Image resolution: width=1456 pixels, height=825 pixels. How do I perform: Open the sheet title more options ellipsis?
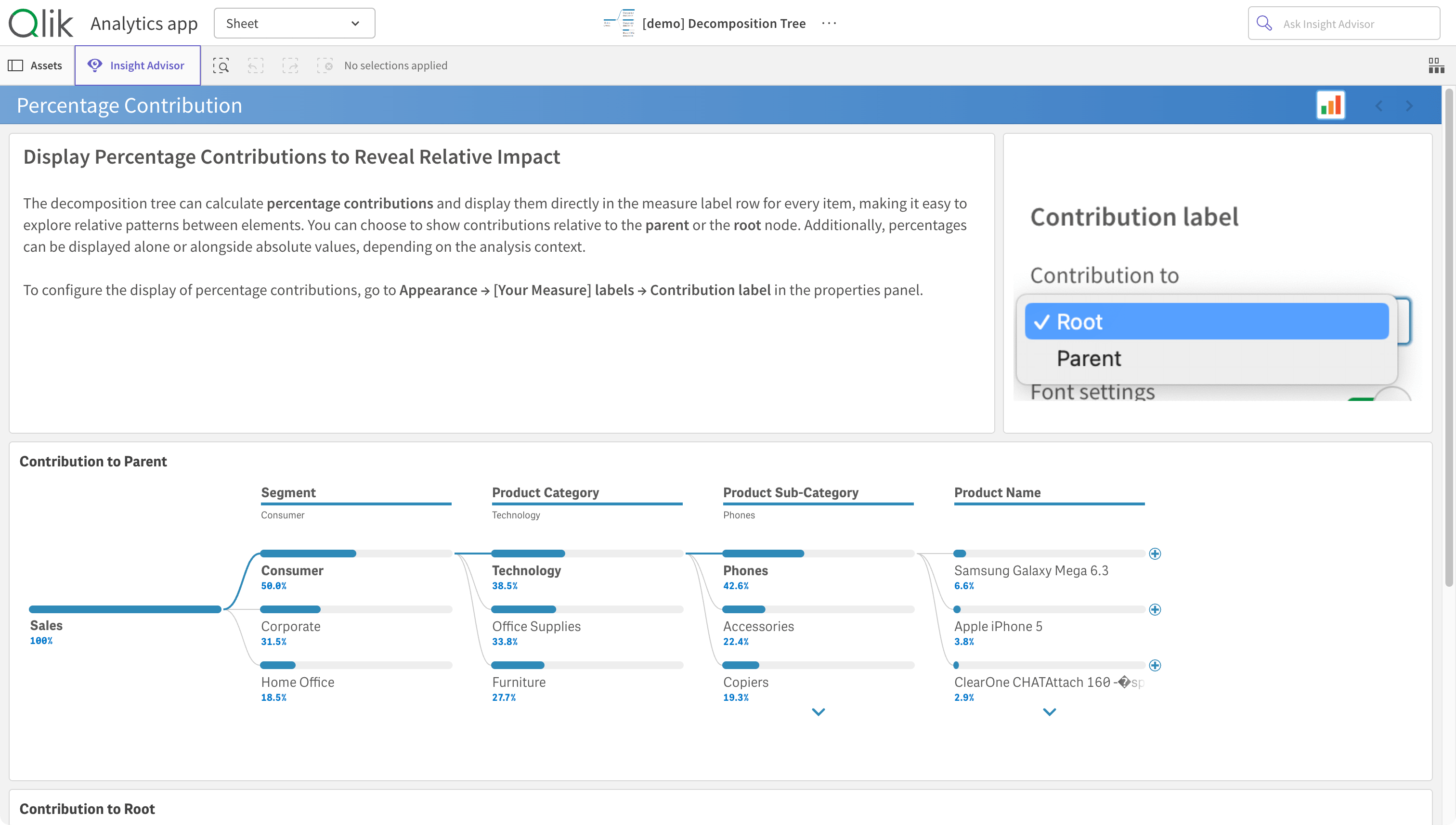click(x=829, y=23)
